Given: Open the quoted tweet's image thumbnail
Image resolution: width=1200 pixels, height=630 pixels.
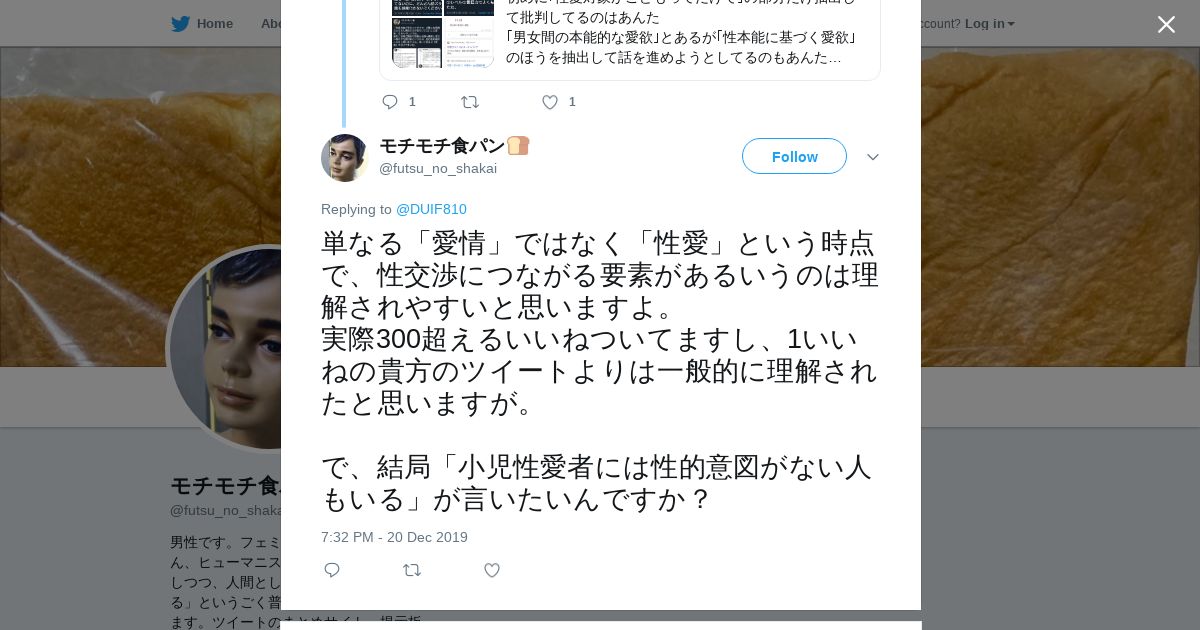Looking at the screenshot, I should tap(443, 34).
